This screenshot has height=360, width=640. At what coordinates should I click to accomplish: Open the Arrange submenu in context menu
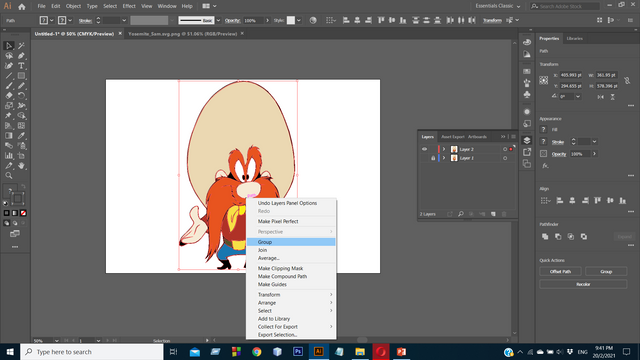tap(291, 303)
